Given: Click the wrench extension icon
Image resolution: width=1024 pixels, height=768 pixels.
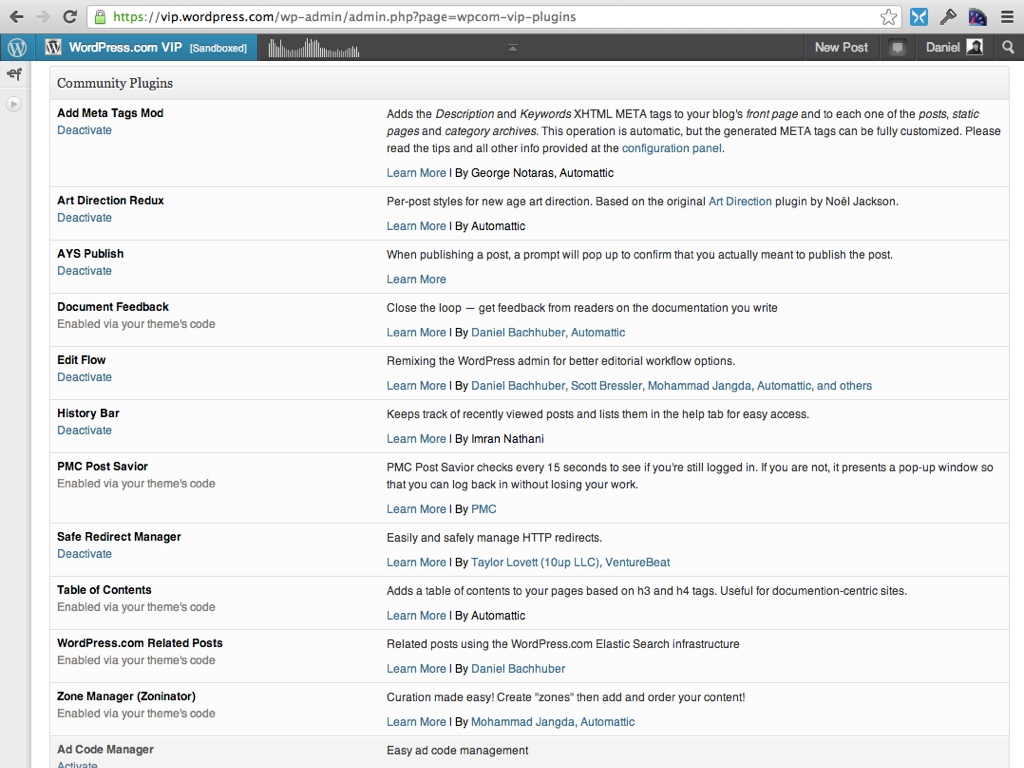Looking at the screenshot, I should click(x=948, y=17).
